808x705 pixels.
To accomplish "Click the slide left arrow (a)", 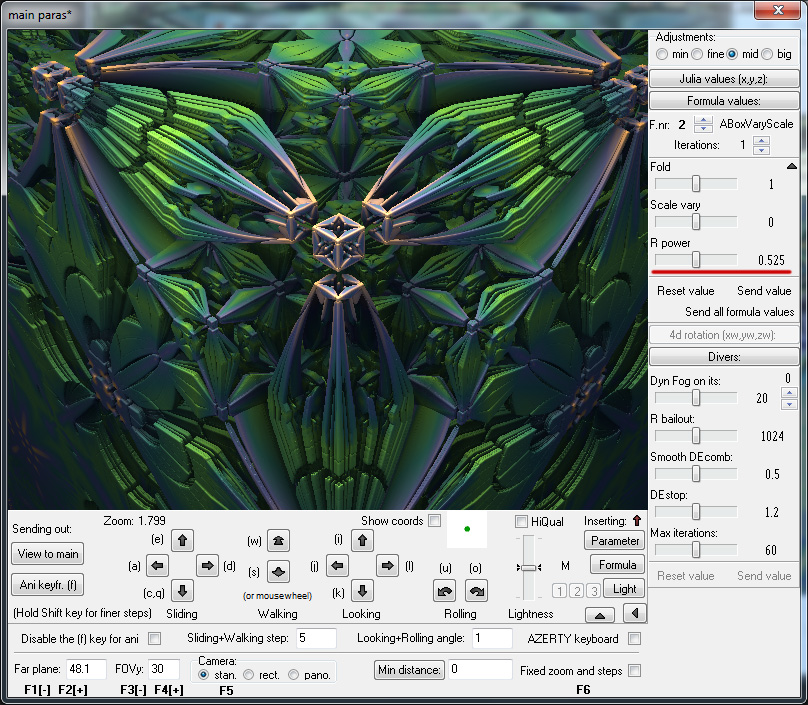I will [x=157, y=565].
